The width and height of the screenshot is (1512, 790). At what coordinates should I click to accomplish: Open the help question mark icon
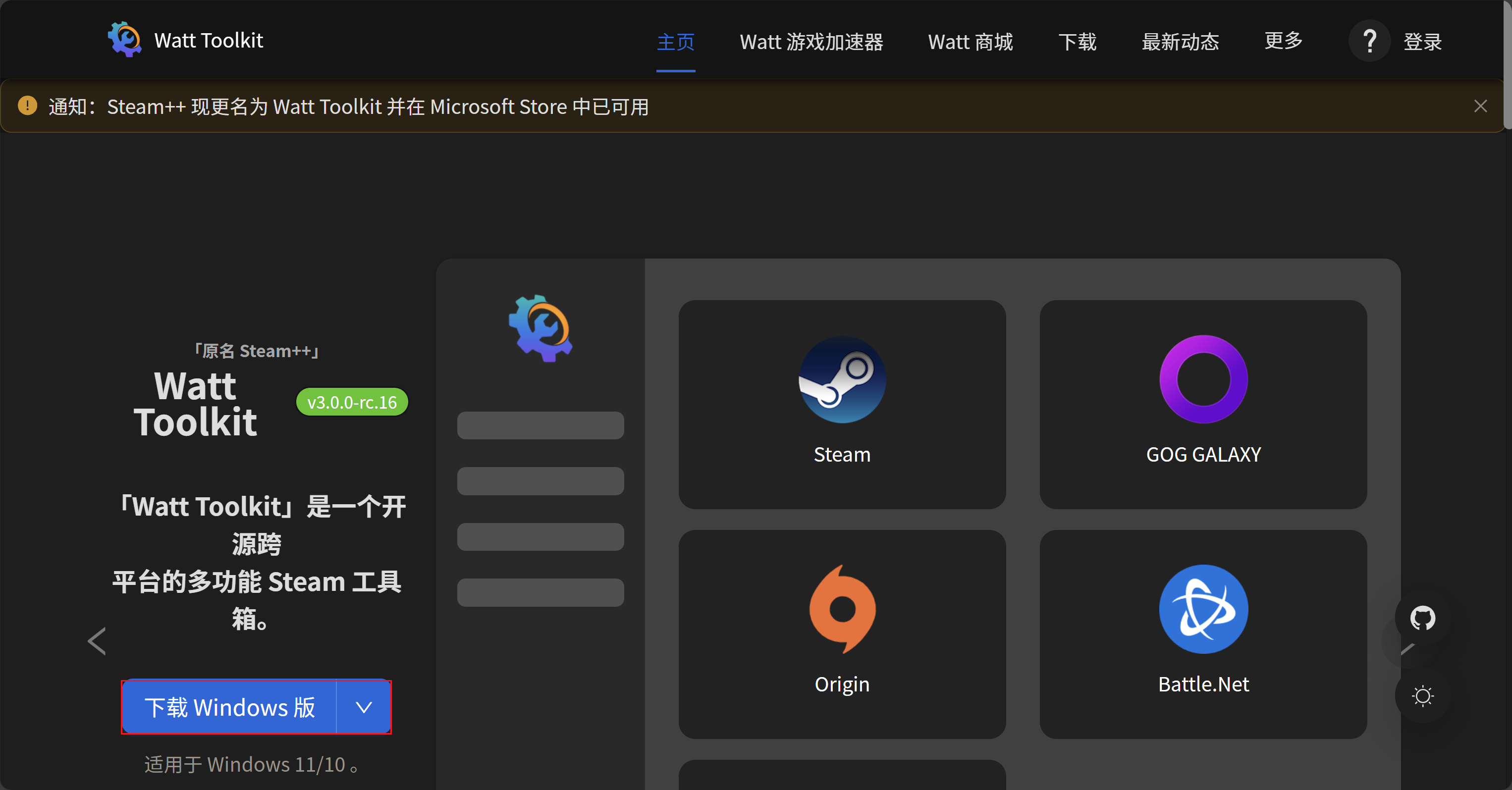pos(1369,41)
